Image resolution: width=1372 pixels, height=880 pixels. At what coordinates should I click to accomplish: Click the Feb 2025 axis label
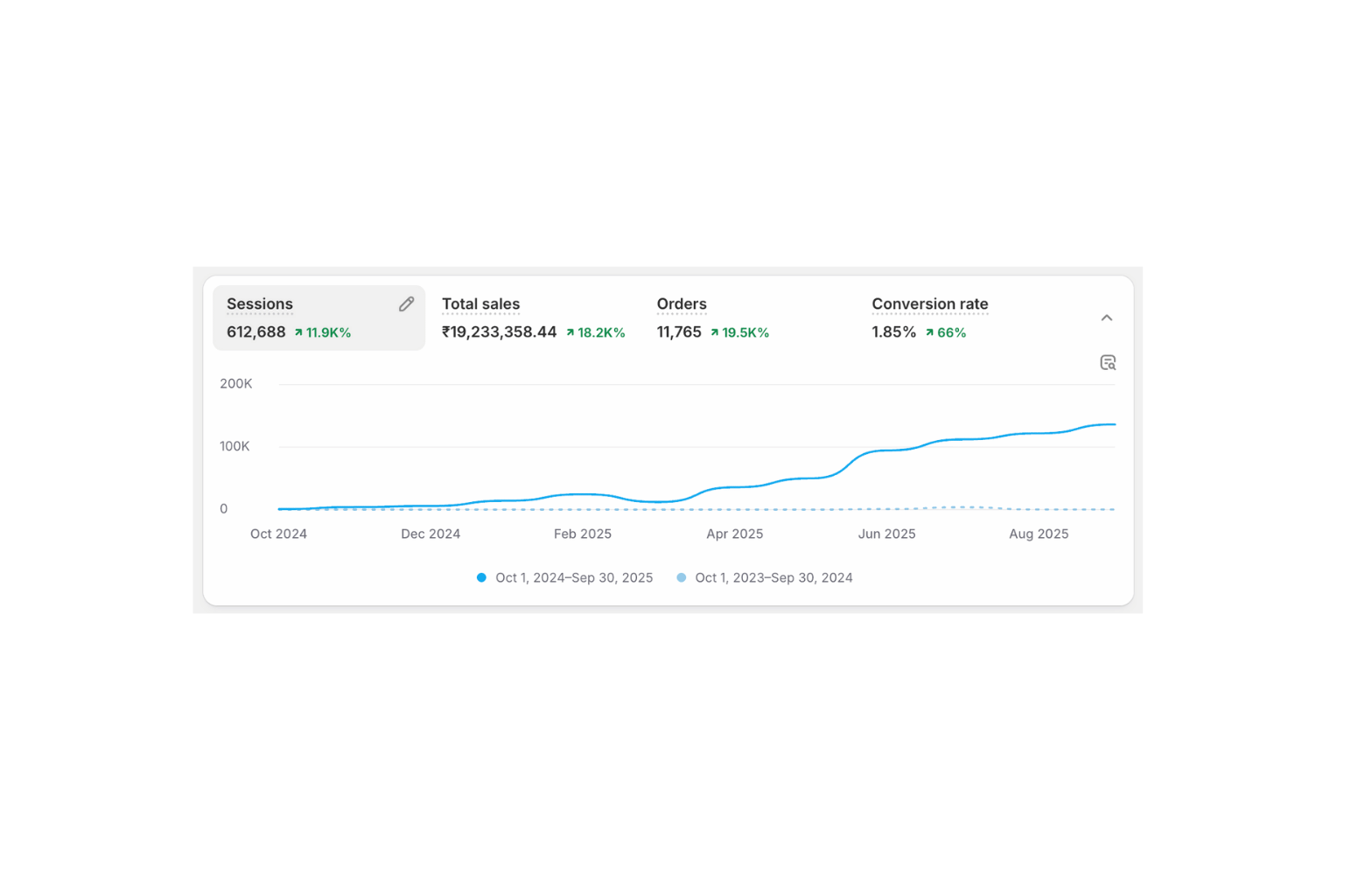583,534
